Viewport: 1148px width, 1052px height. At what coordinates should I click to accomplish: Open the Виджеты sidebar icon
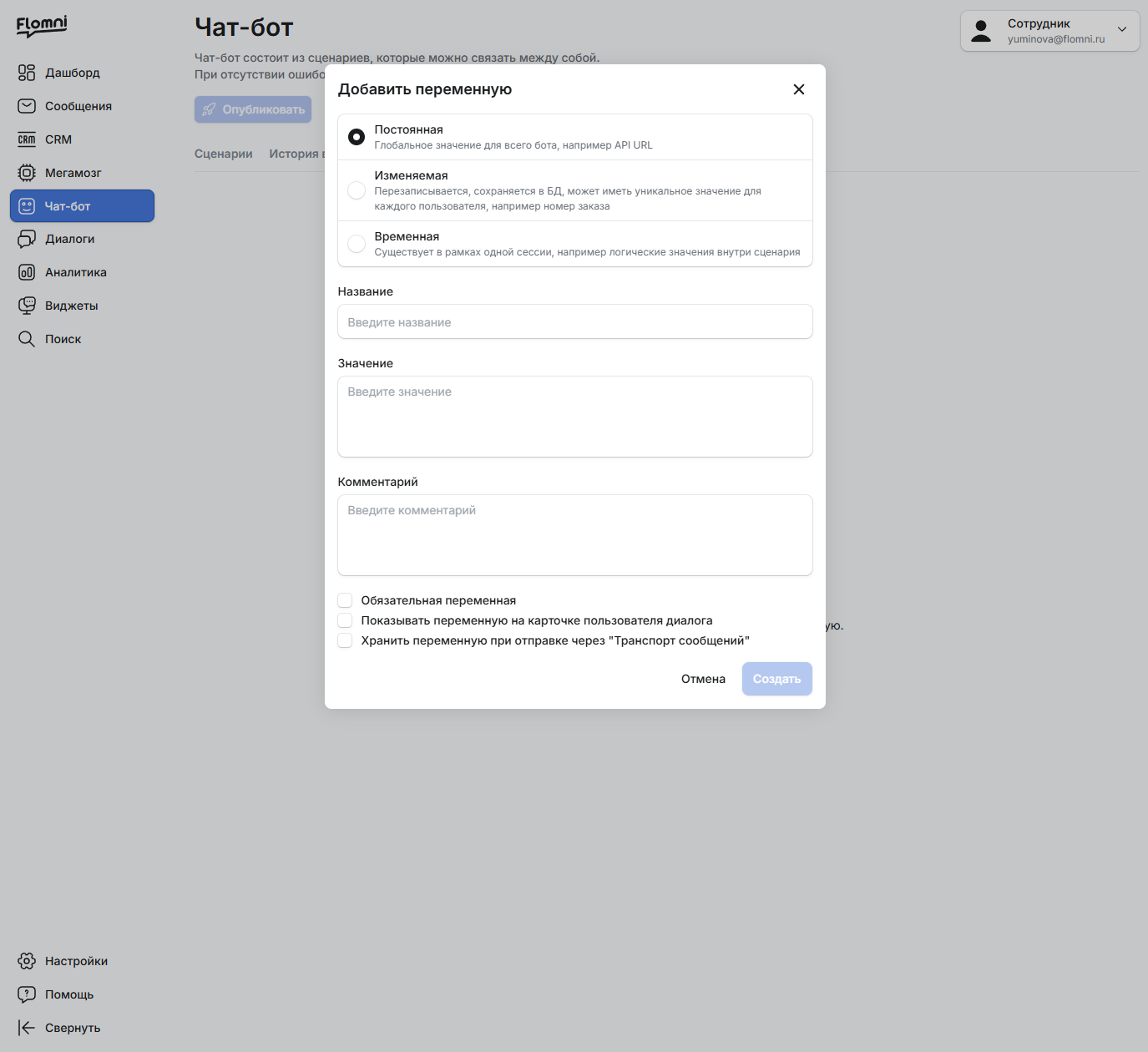(27, 306)
